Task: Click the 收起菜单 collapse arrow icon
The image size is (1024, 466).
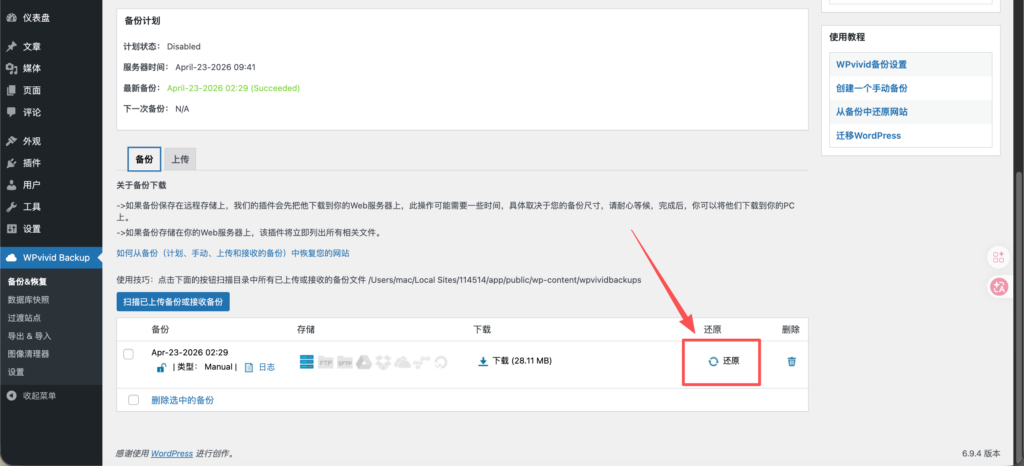Action: click(x=11, y=396)
